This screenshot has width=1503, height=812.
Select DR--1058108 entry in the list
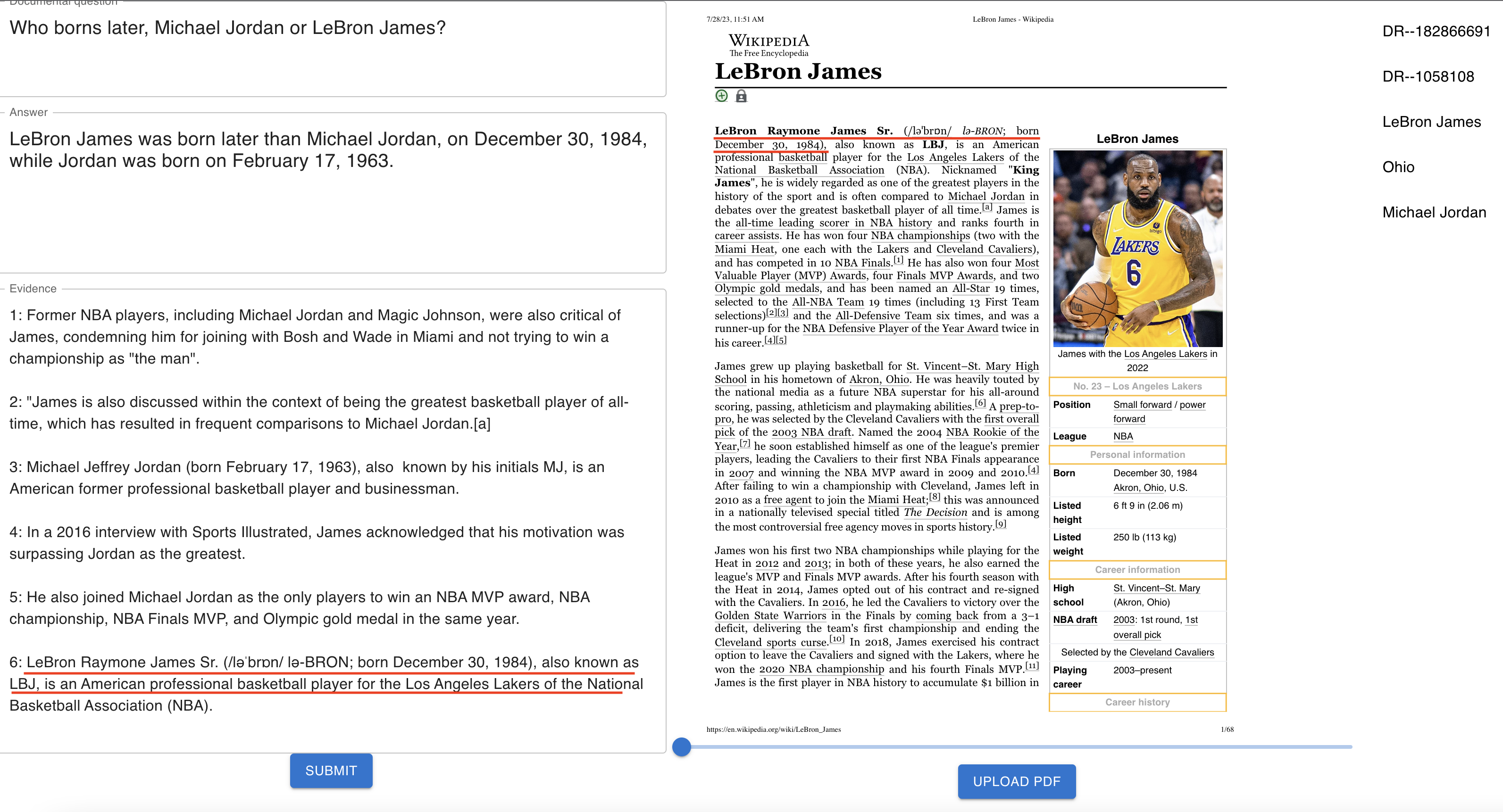click(x=1428, y=76)
